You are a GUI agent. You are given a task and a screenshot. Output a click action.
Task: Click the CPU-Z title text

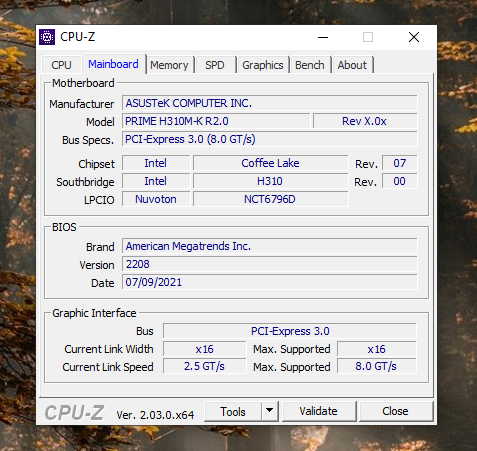click(78, 37)
